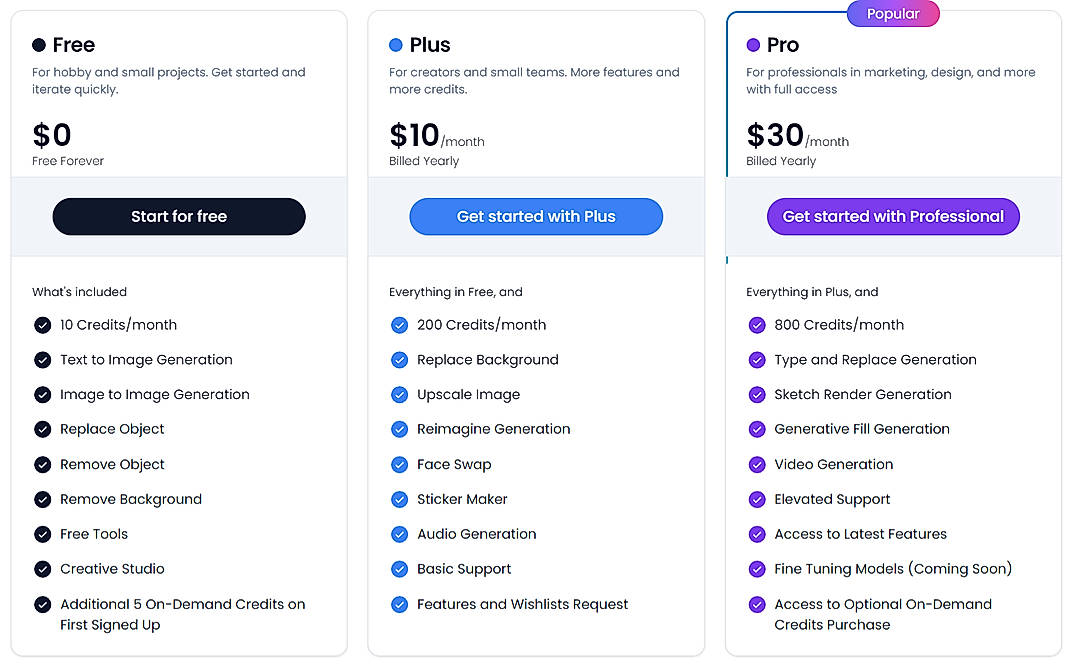Click the checkmark next to "Sketch Render Generation"
This screenshot has height=670, width=1070.
point(757,394)
